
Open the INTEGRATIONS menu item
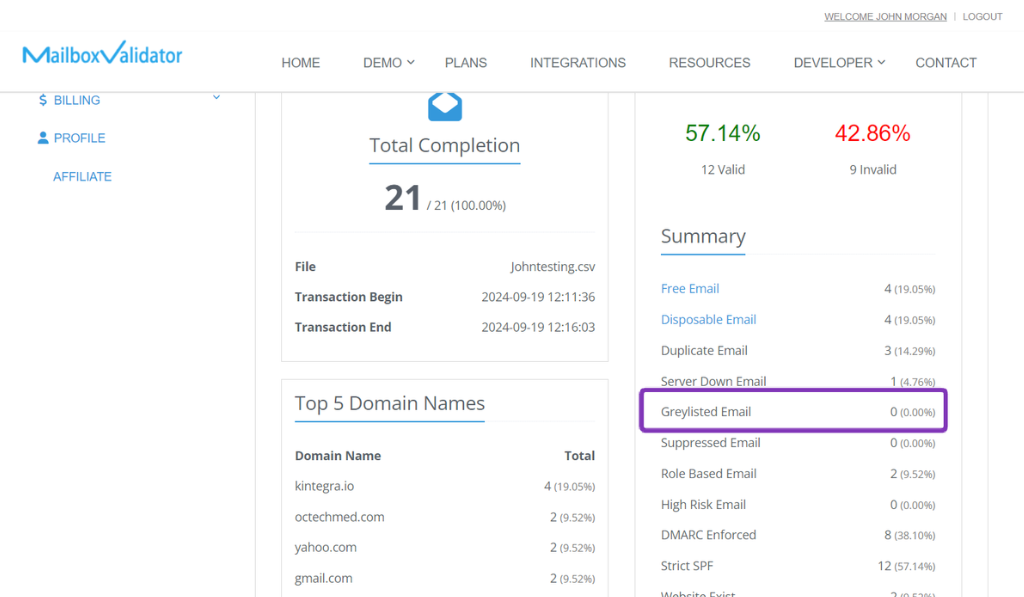[578, 63]
